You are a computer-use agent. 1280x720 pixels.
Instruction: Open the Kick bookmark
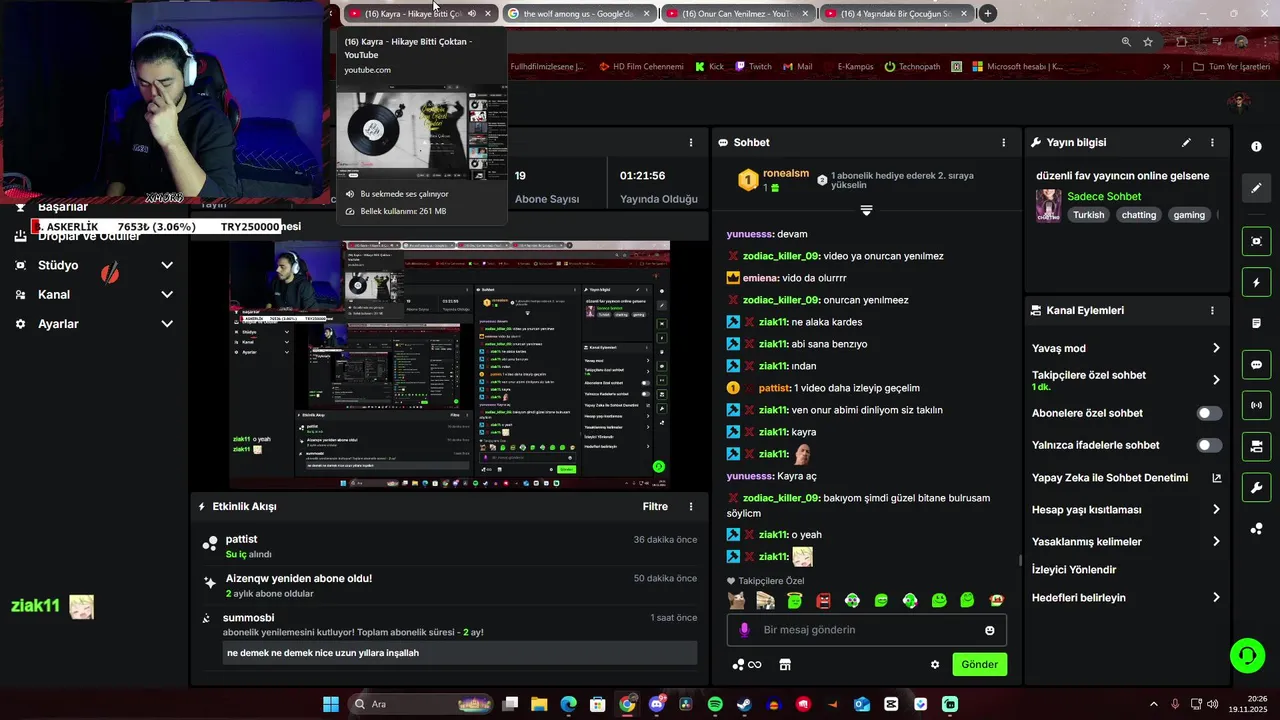tap(707, 67)
